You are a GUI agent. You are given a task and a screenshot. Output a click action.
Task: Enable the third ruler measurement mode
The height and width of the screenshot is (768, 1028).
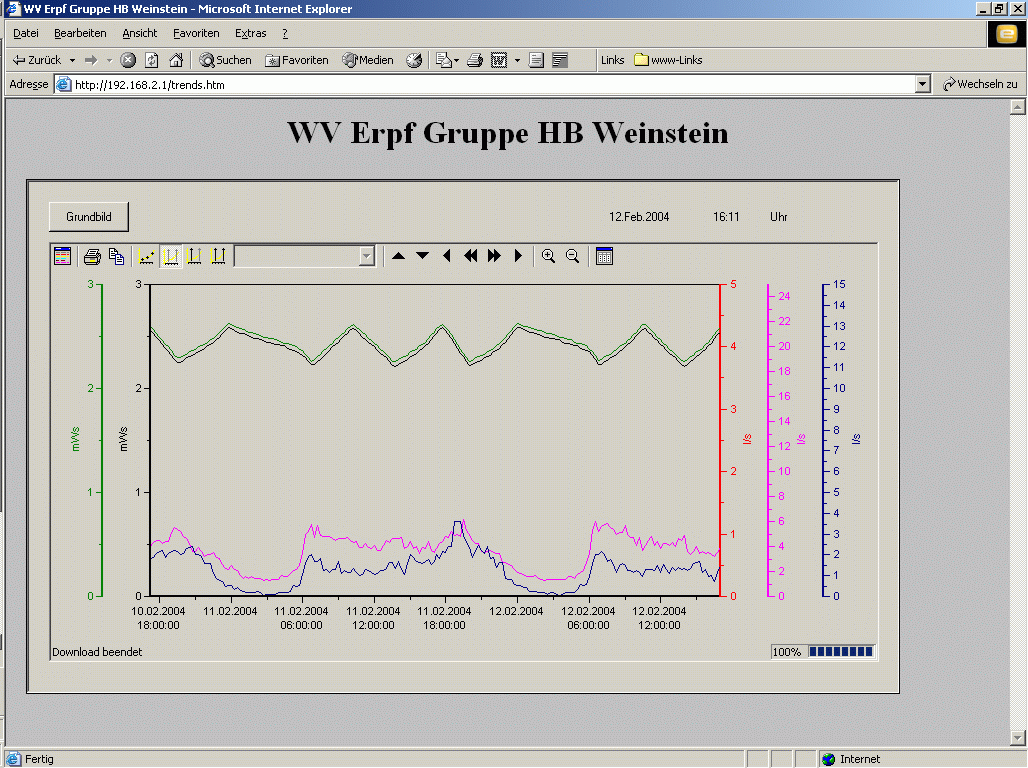[x=220, y=256]
